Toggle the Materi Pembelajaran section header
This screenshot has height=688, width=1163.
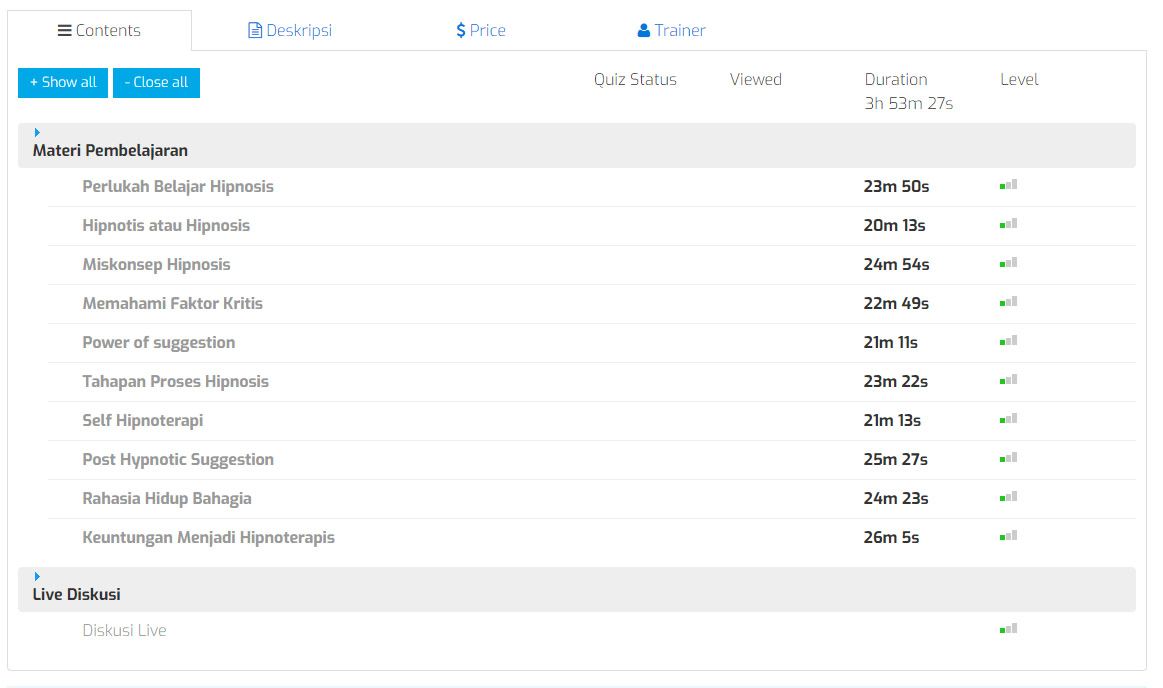click(110, 151)
